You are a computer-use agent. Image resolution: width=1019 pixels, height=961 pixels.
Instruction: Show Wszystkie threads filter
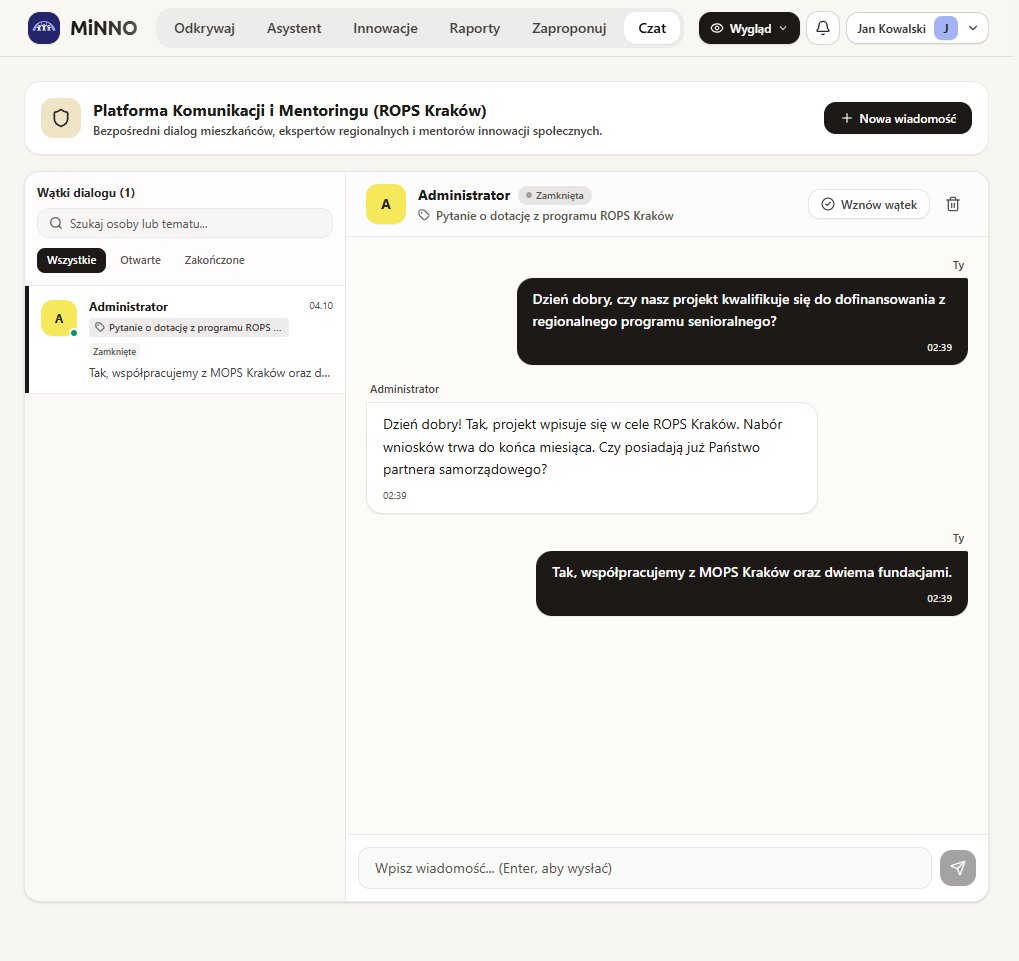(71, 260)
